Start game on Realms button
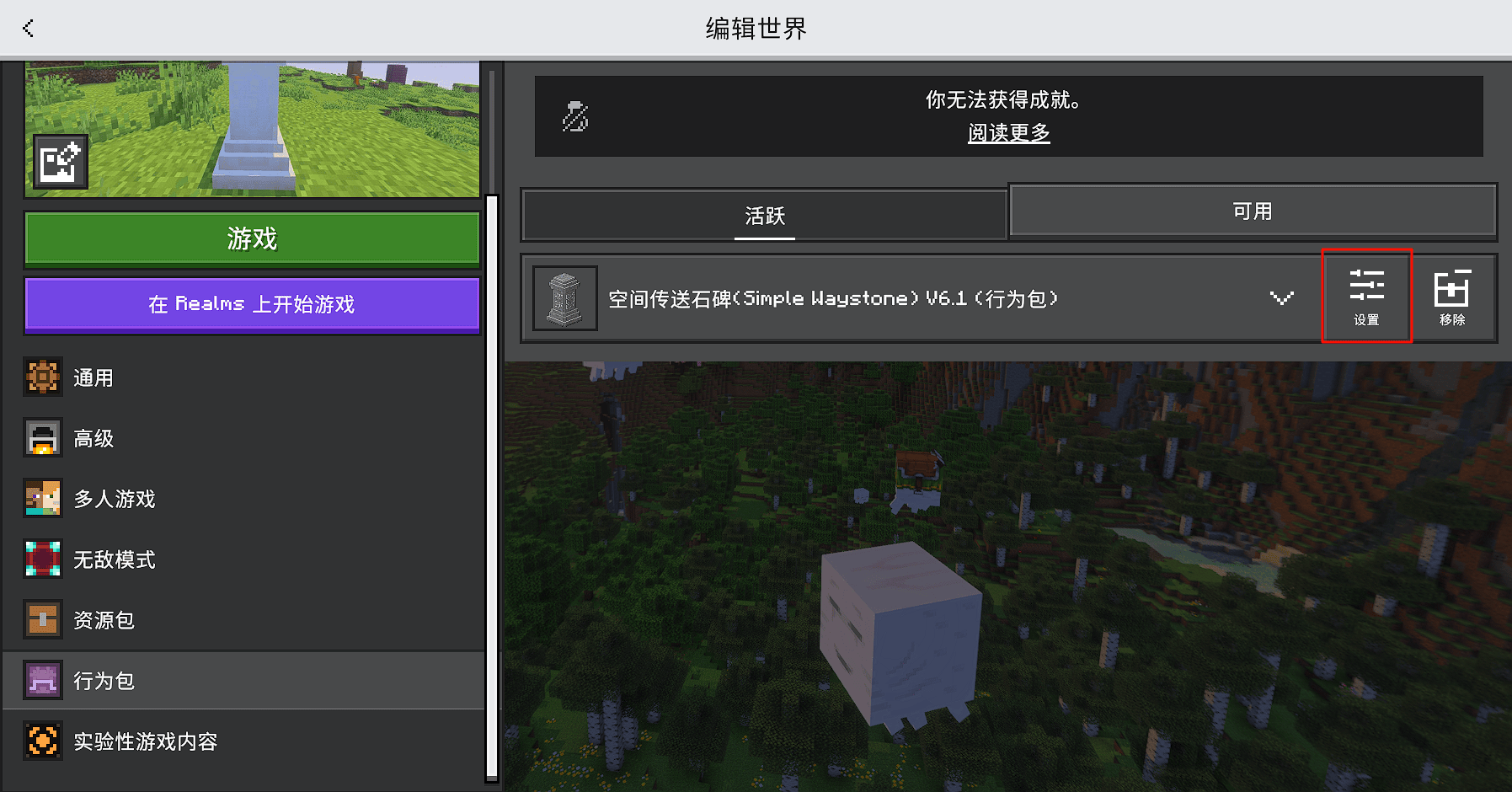The image size is (1512, 792). point(252,304)
